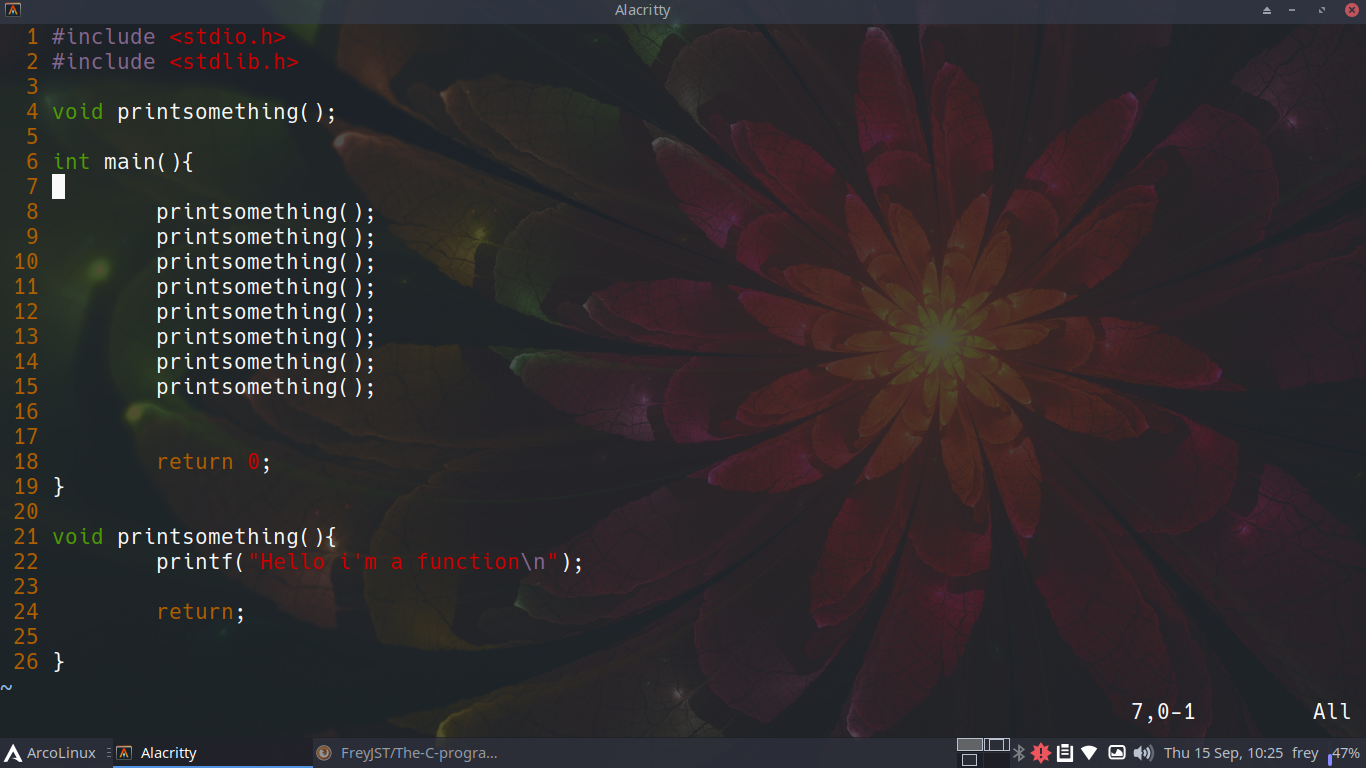The image size is (1366, 768).
Task: Click printsomething(); on line 15
Action: (x=266, y=387)
